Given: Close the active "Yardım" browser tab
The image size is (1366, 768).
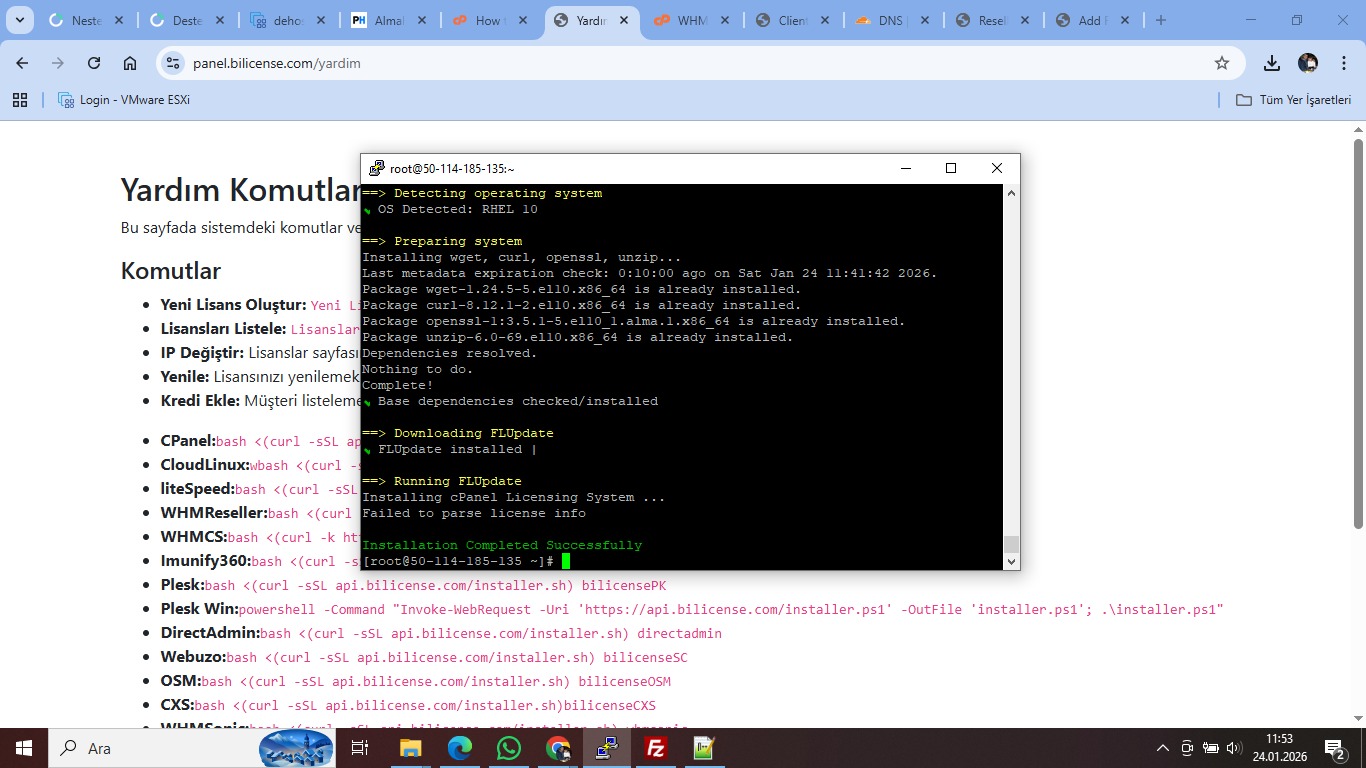Looking at the screenshot, I should click(x=626, y=20).
